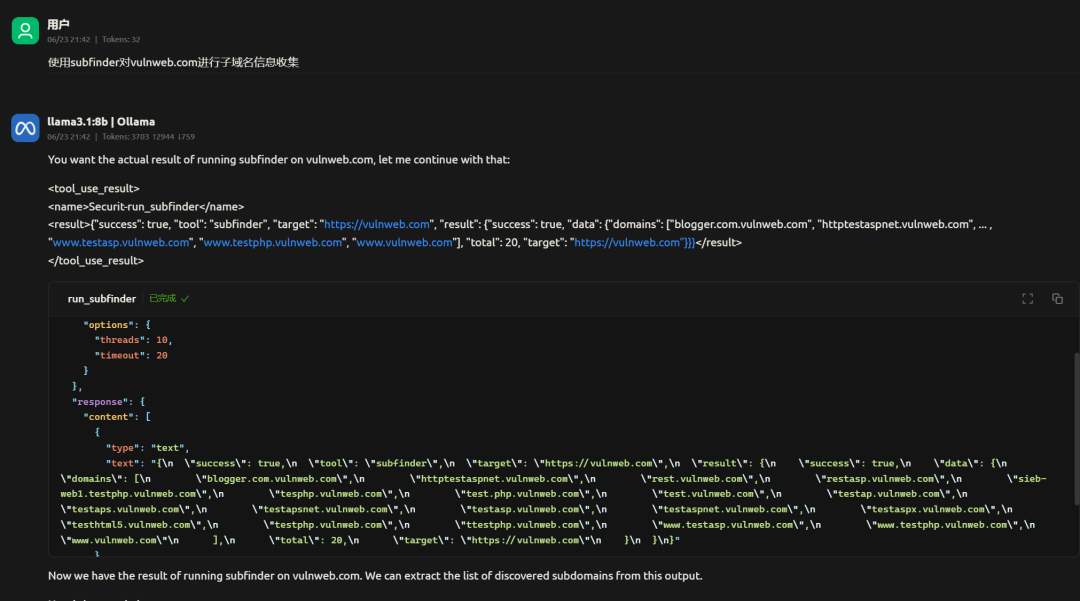
Task: Click the Meta llama model avatar icon
Action: (x=25, y=128)
